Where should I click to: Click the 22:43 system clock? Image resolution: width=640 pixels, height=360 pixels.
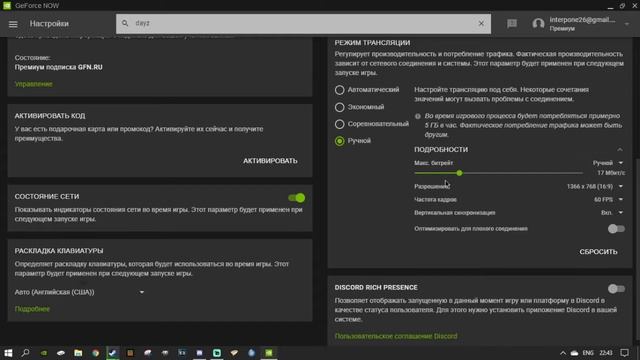coord(606,353)
